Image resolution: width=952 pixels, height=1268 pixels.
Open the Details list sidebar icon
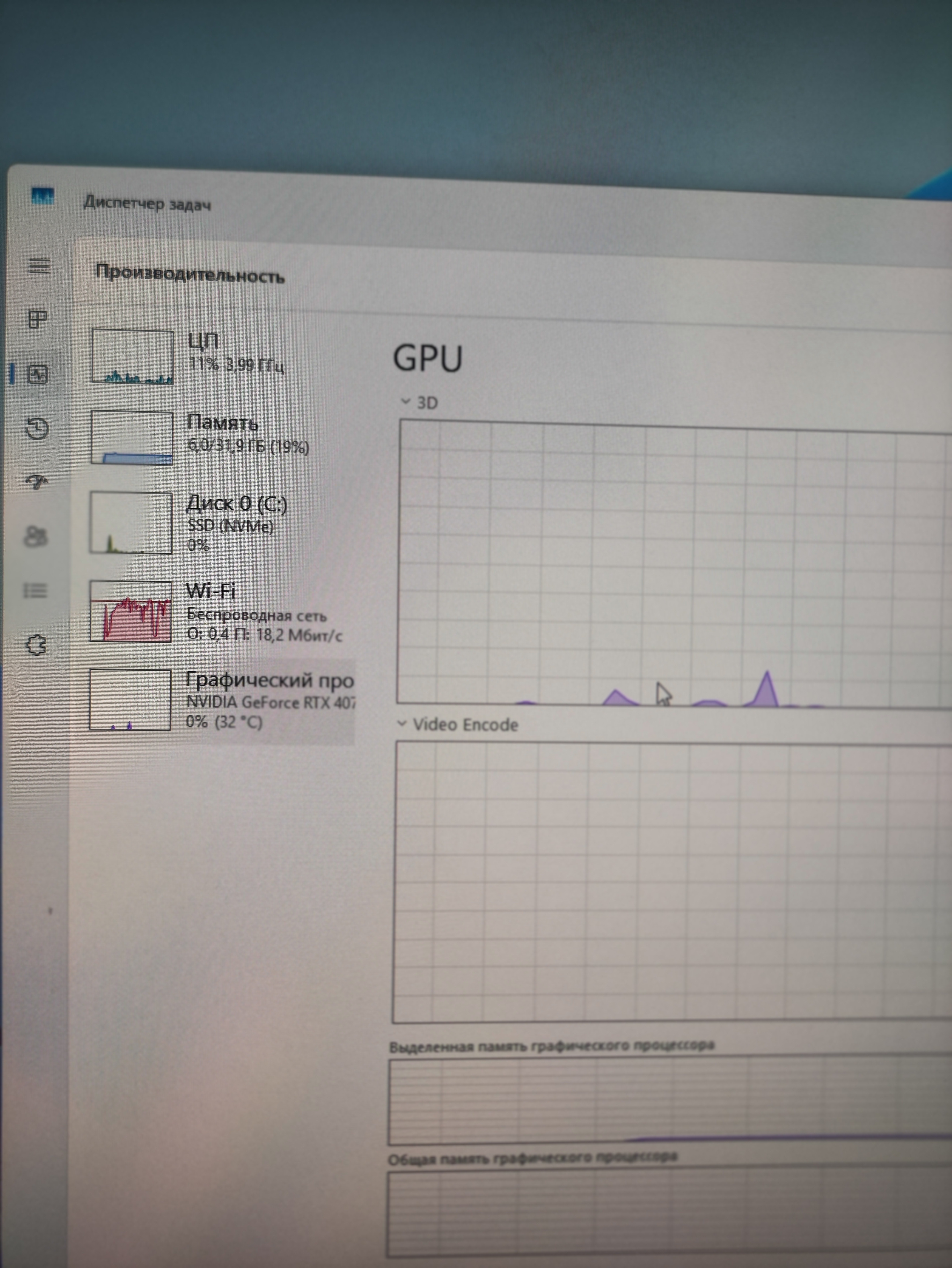click(36, 590)
